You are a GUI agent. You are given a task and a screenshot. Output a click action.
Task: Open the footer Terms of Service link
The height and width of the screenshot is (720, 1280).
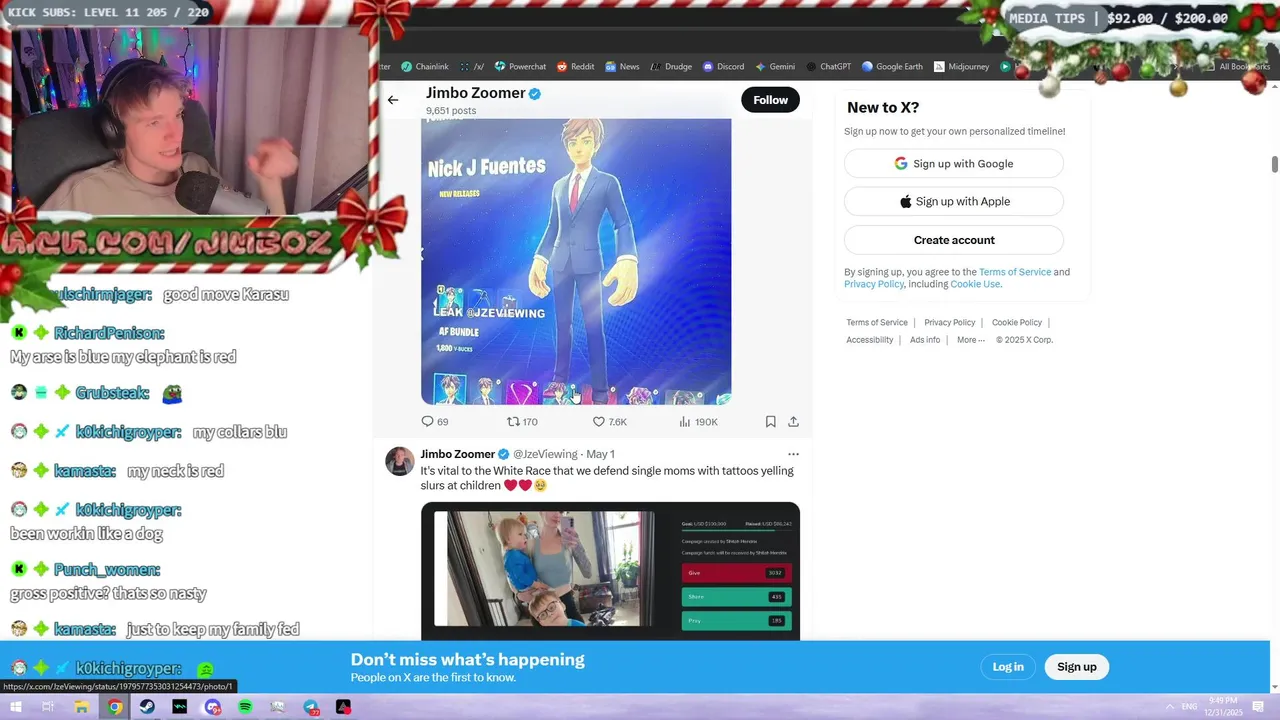877,323
